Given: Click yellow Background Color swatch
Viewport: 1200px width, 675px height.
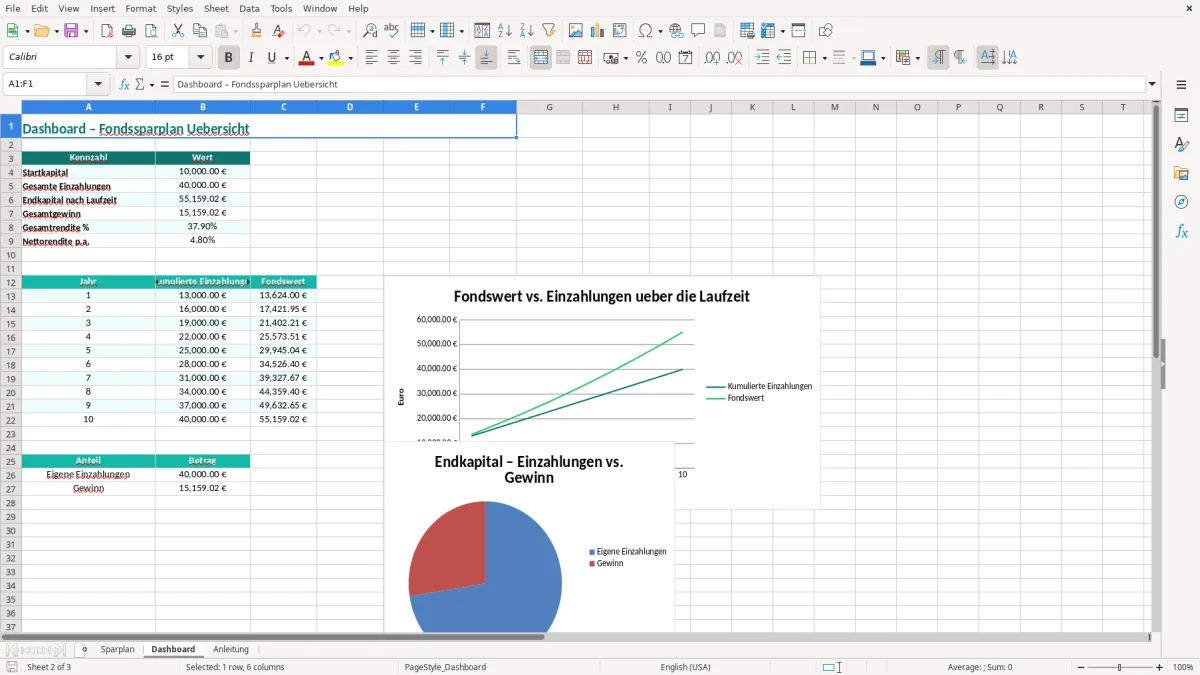Looking at the screenshot, I should pyautogui.click(x=336, y=58).
